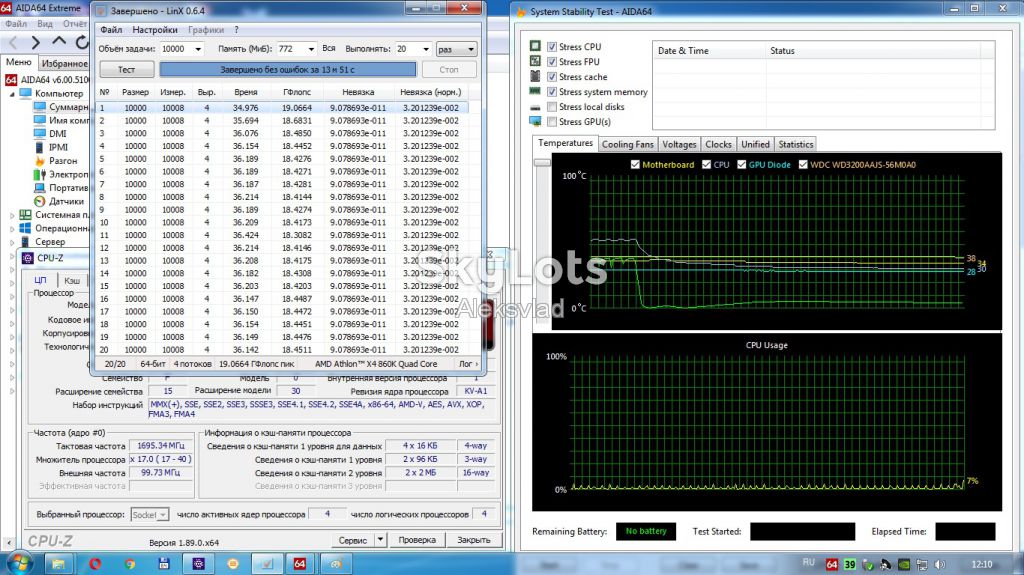Screen dimensions: 1024x575
Task: Click the Stress system memory icon
Action: click(535, 91)
